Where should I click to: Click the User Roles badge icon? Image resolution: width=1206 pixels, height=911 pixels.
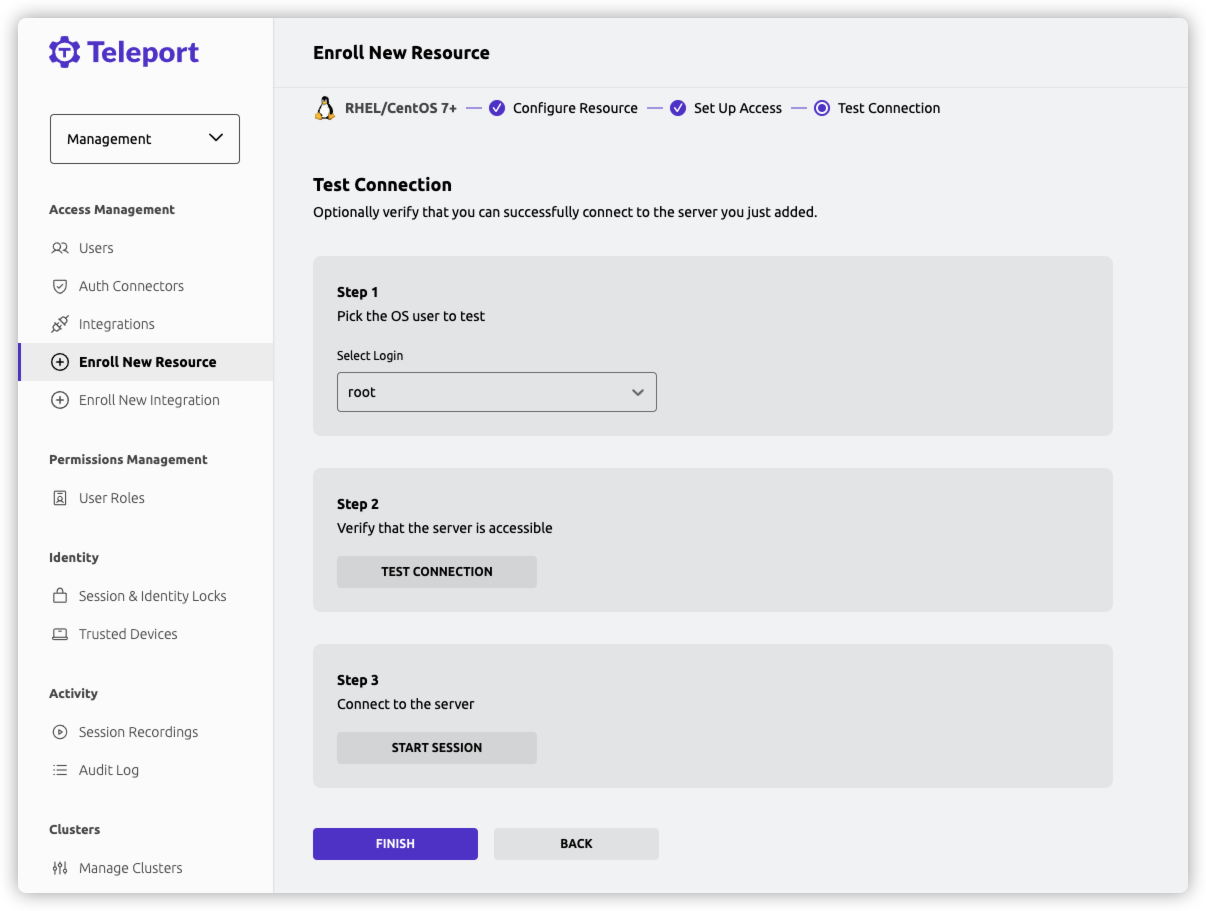pos(60,498)
